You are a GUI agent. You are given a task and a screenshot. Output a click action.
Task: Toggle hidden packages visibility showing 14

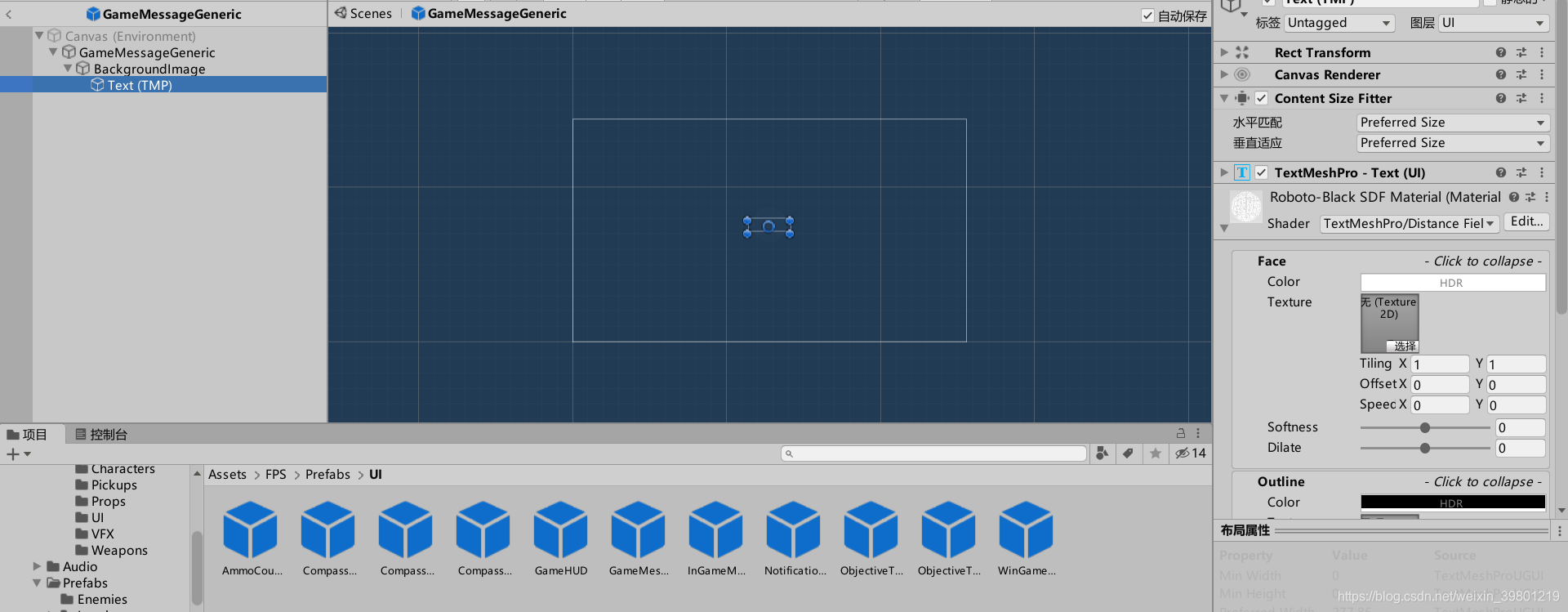(1191, 453)
